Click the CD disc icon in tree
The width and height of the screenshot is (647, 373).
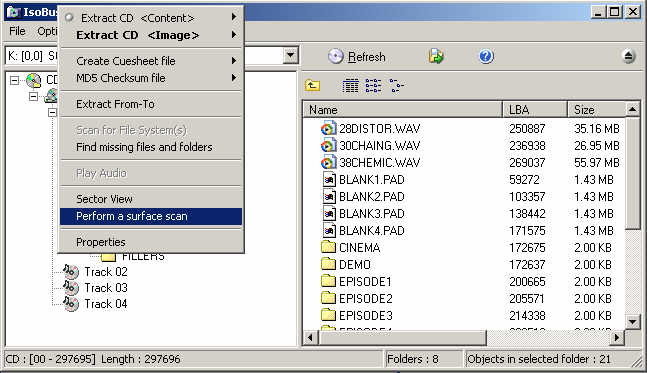click(34, 80)
